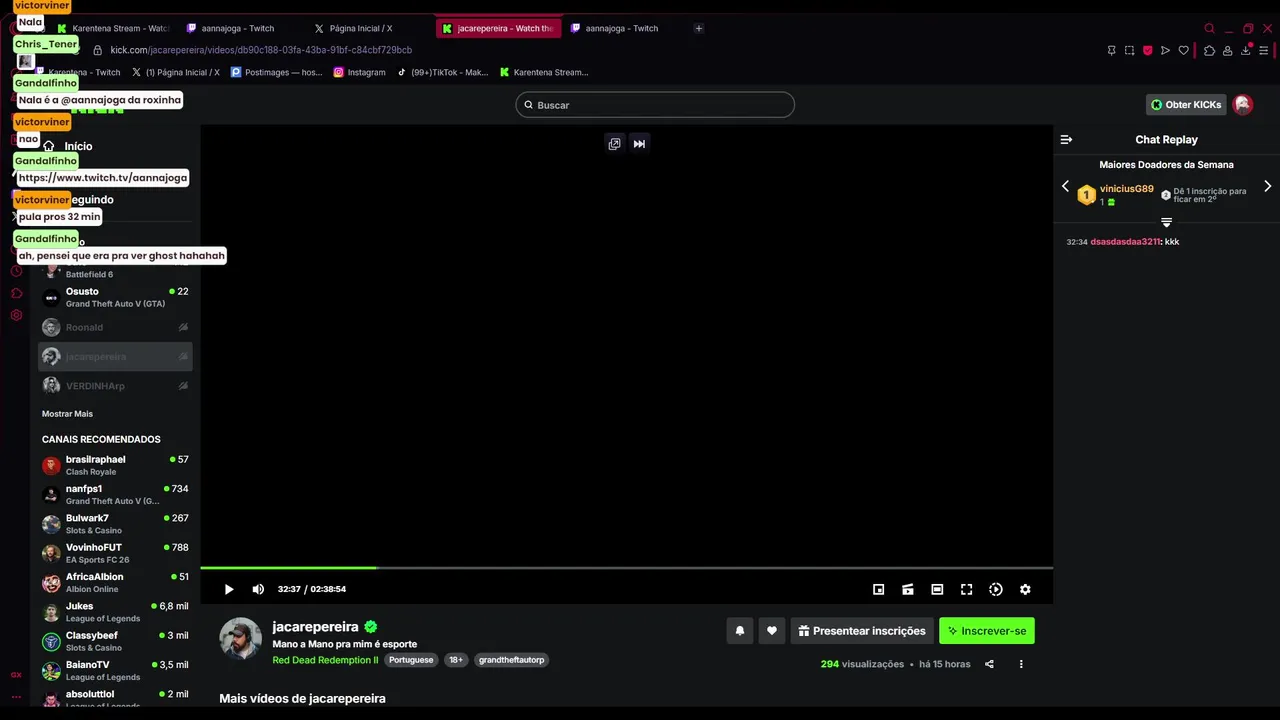The width and height of the screenshot is (1280, 720).
Task: Toggle the browser ad blocker shield
Action: [1147, 50]
